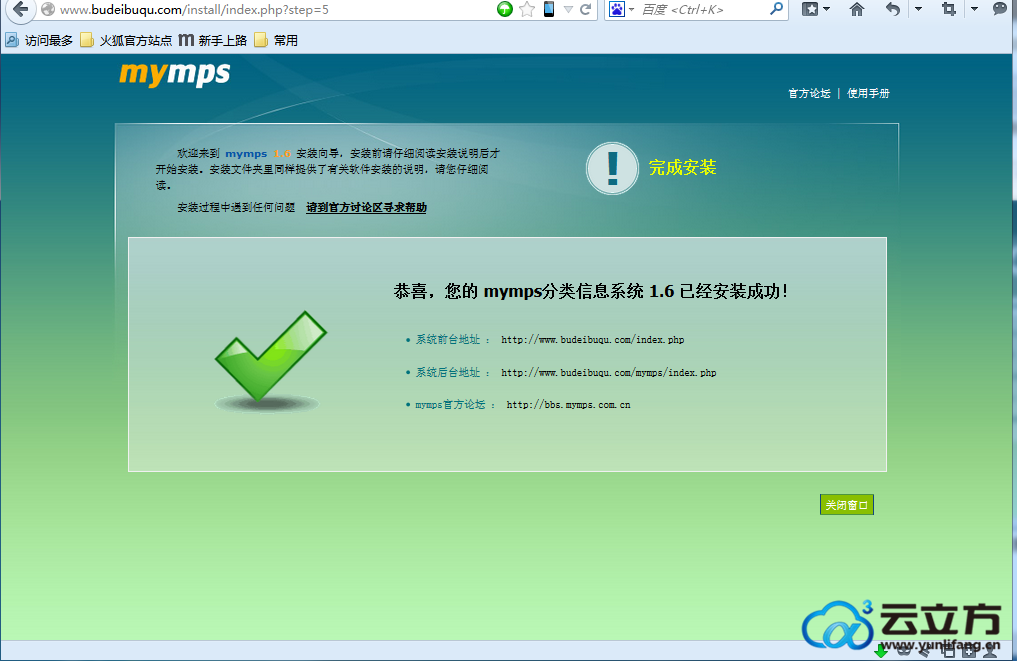Open the 官方论坛 link in header
The image size is (1017, 661).
click(x=809, y=93)
